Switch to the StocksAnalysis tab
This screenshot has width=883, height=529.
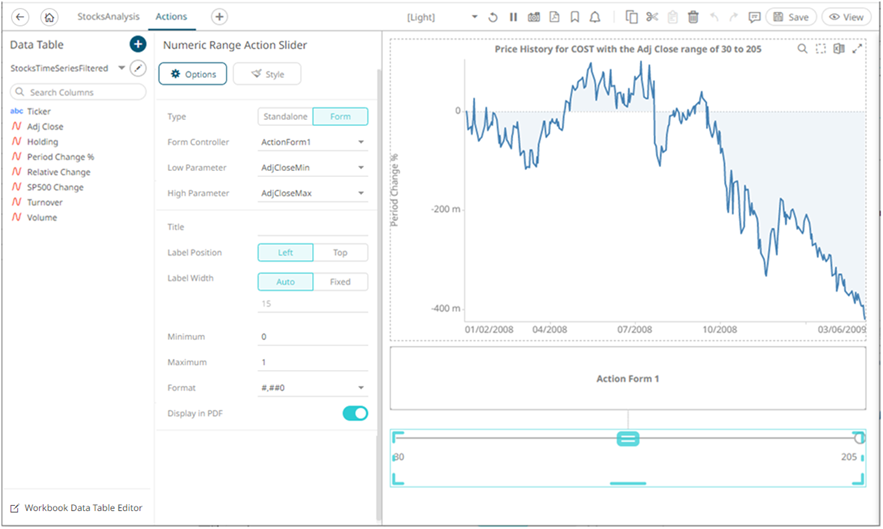(x=108, y=17)
